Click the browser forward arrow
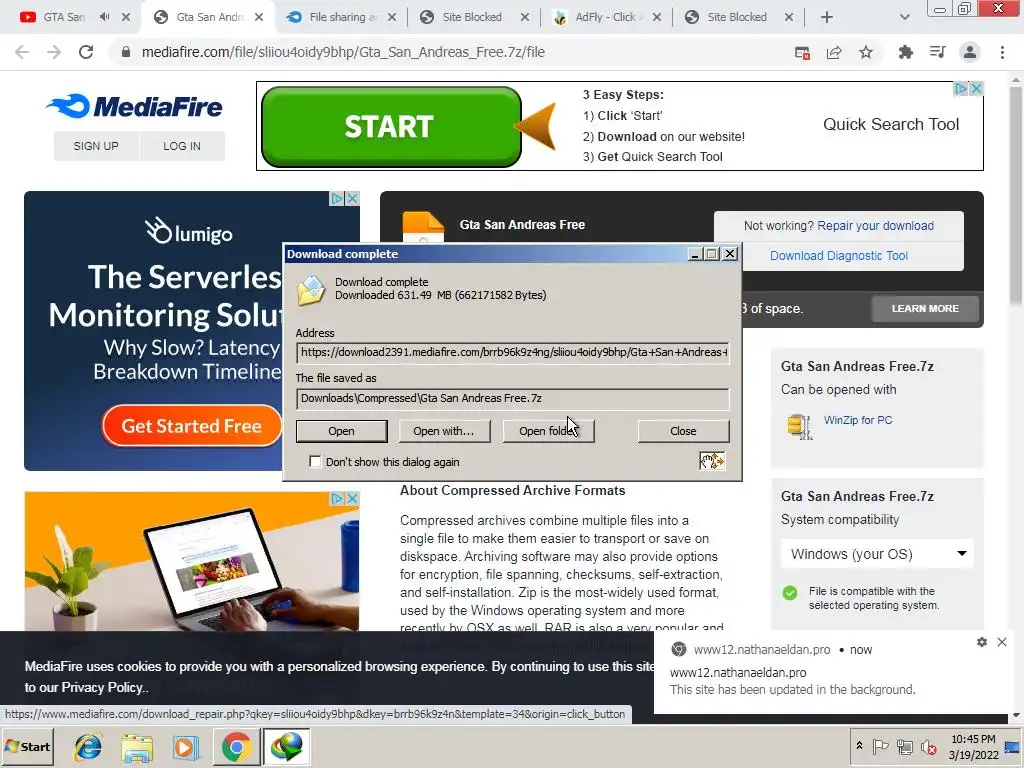 pyautogui.click(x=54, y=52)
